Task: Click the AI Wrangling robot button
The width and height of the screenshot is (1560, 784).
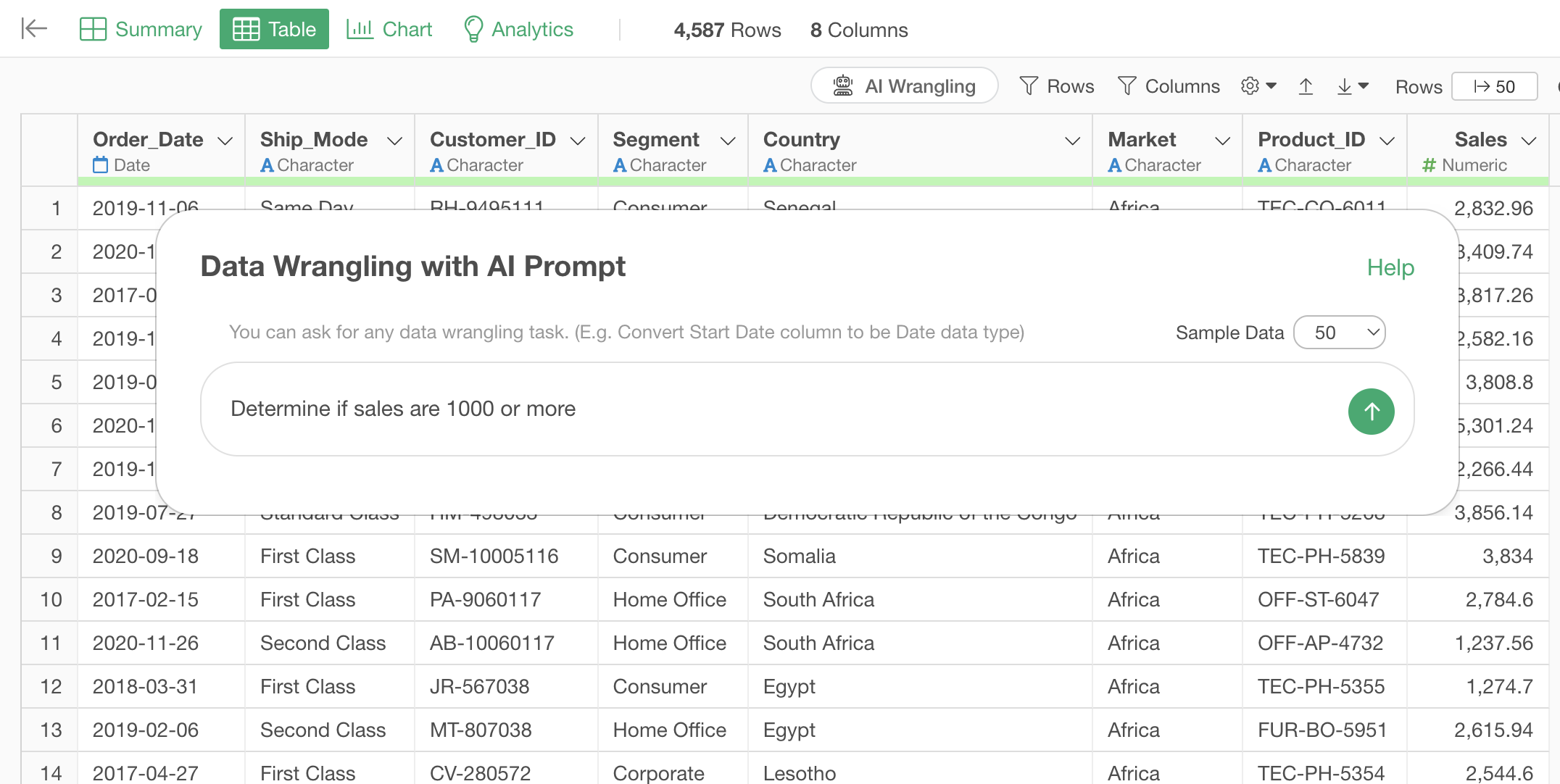Action: (x=904, y=86)
